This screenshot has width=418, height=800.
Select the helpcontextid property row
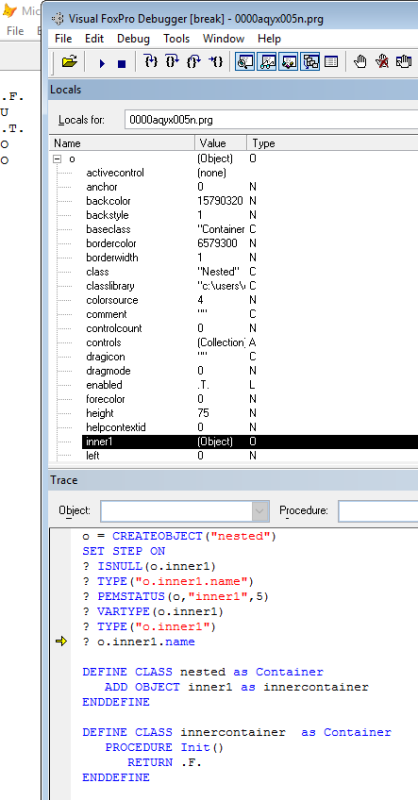[x=250, y=428]
